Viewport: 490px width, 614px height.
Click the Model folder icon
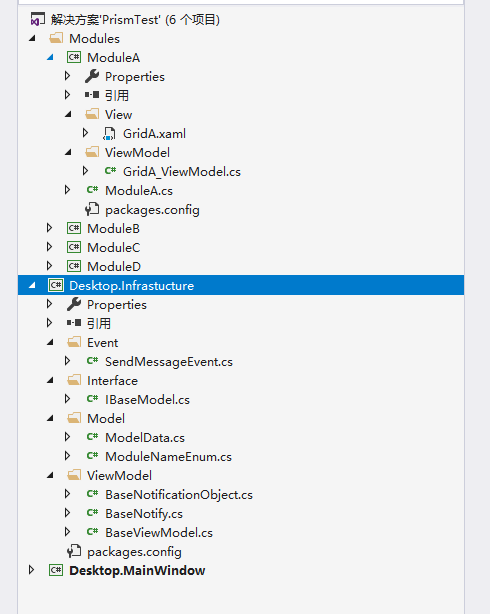coord(74,418)
